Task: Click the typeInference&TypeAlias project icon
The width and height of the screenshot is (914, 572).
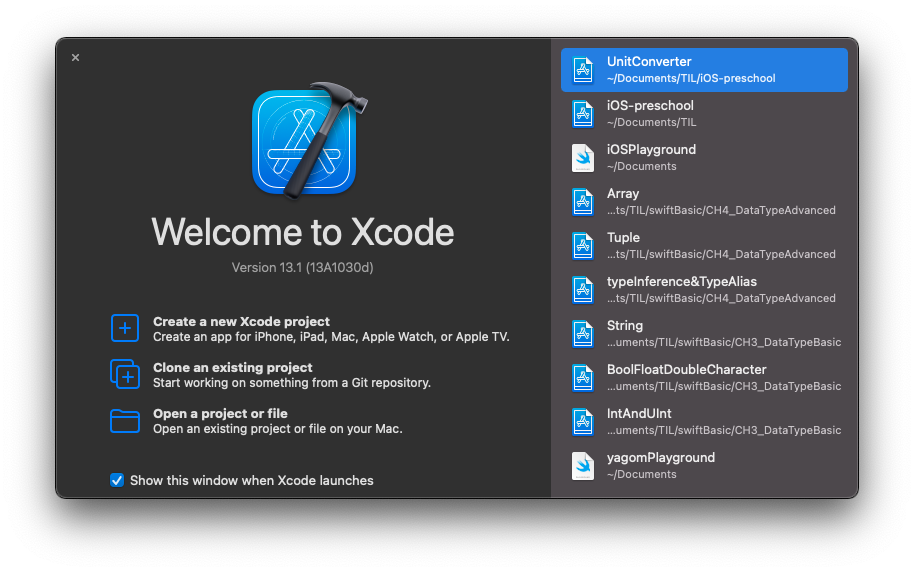Action: (x=583, y=290)
